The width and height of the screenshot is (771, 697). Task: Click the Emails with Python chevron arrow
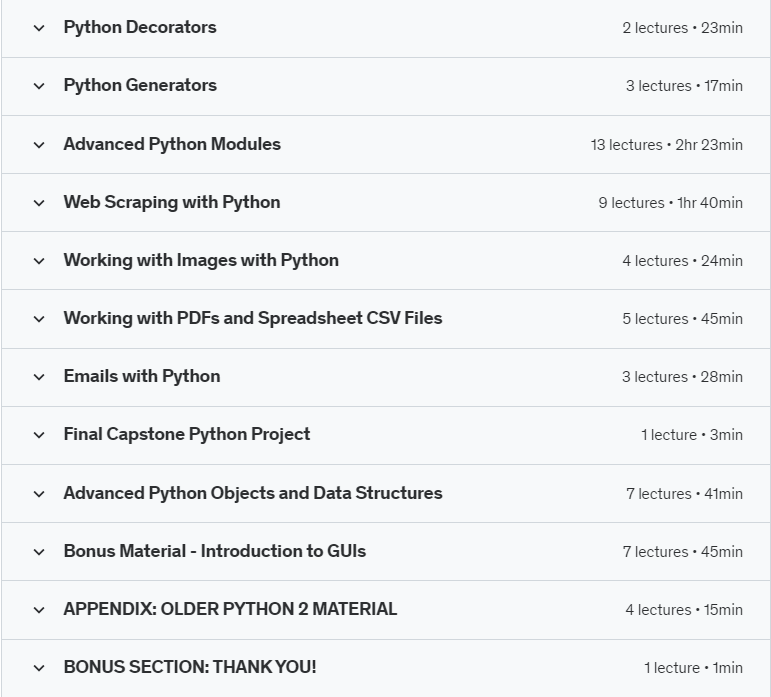coord(39,377)
